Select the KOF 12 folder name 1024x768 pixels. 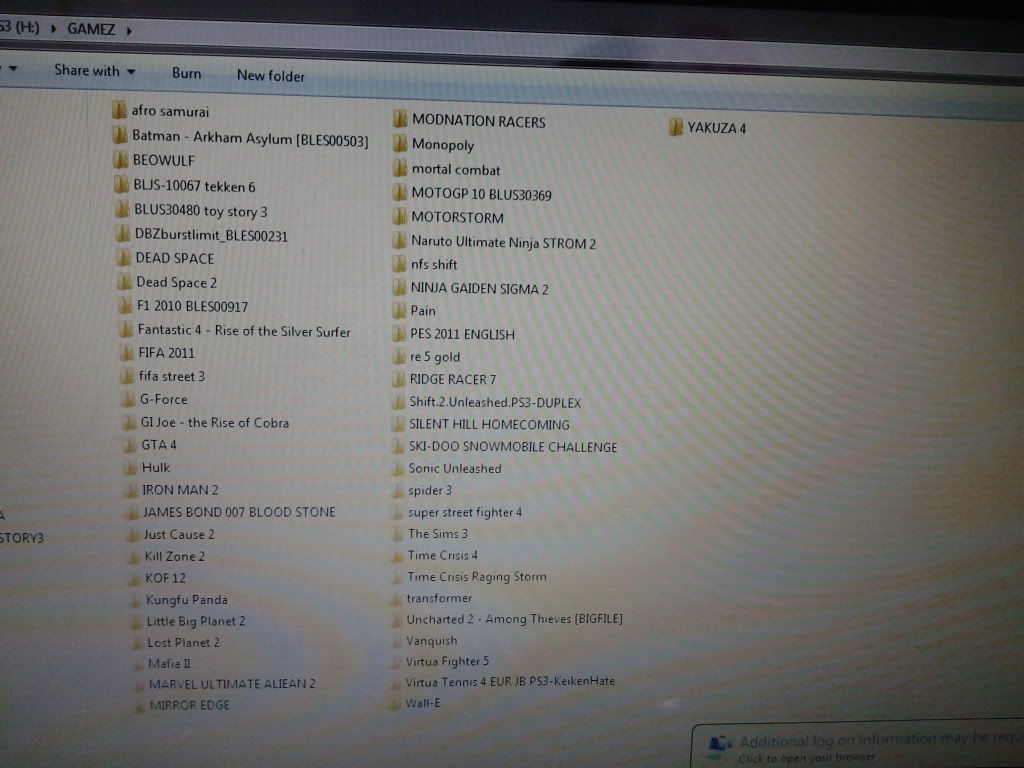[165, 578]
